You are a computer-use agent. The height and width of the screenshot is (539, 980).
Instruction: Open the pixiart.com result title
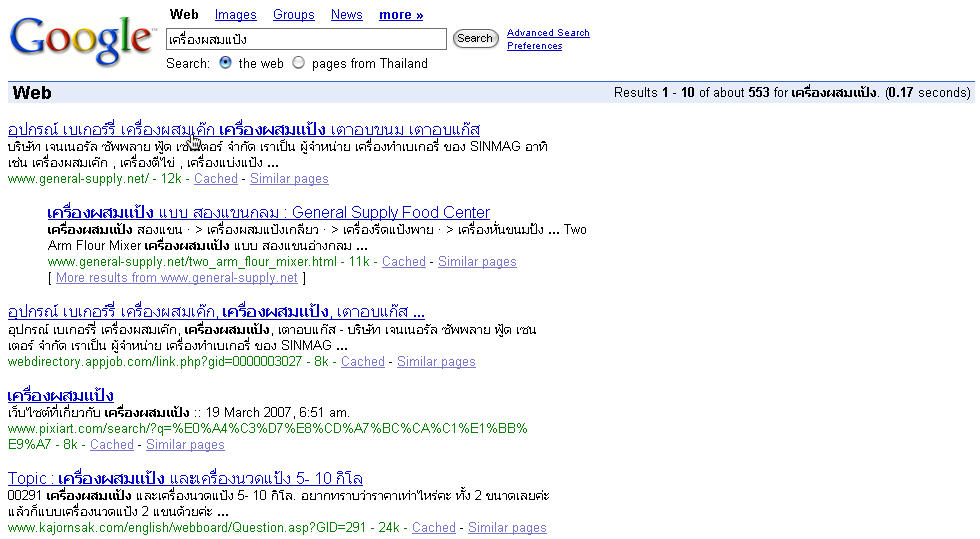61,395
